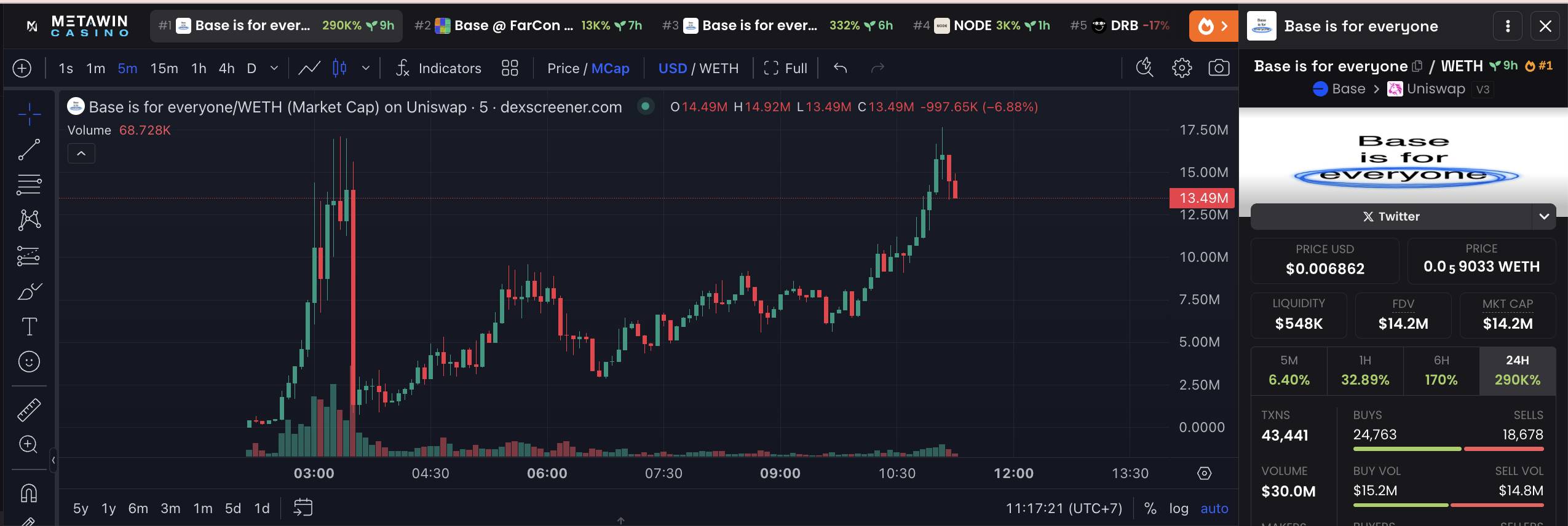The image size is (1568, 526).
Task: Toggle chart to MCap view
Action: [x=610, y=68]
